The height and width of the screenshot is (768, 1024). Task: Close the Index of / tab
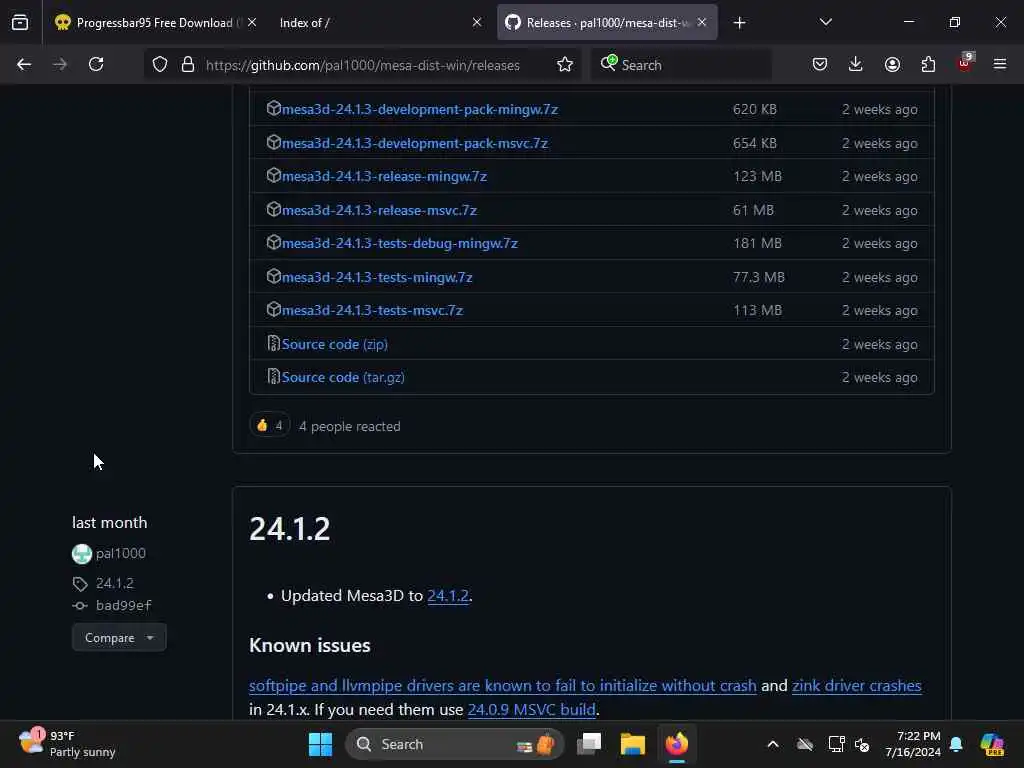[477, 23]
